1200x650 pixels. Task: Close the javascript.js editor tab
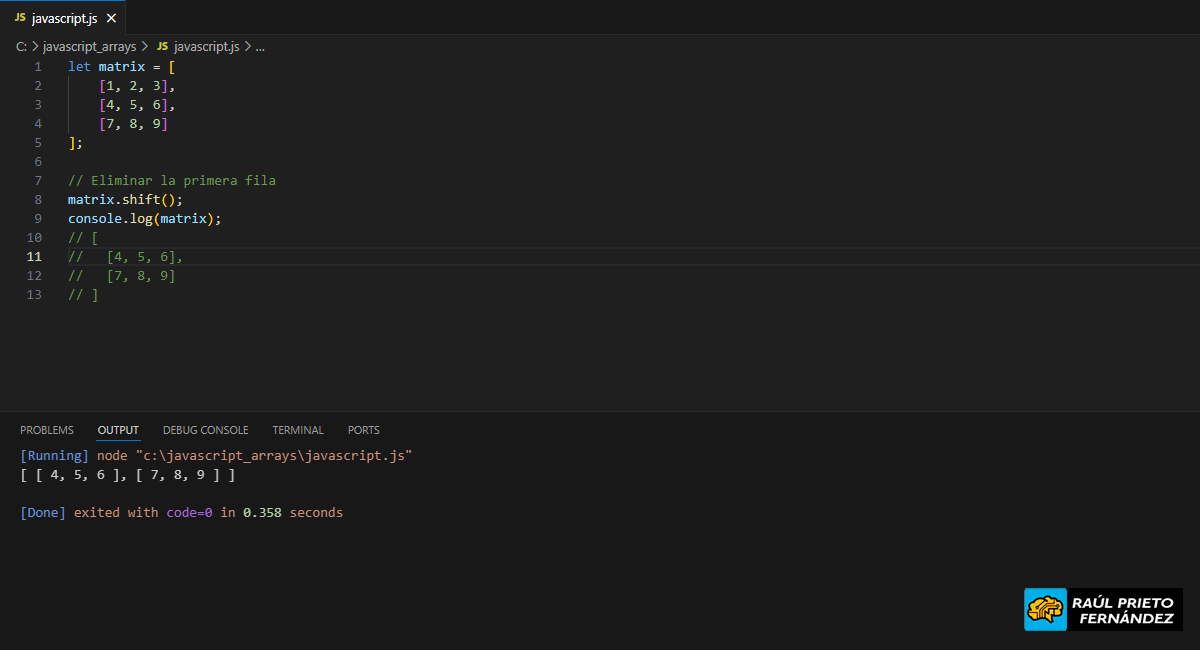(x=111, y=19)
